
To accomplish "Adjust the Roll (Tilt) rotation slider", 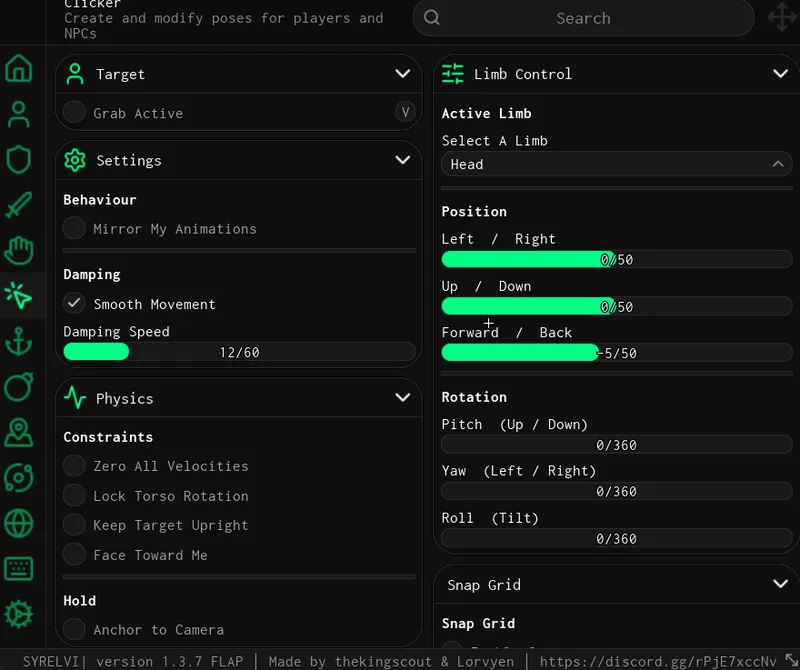I will coord(616,538).
